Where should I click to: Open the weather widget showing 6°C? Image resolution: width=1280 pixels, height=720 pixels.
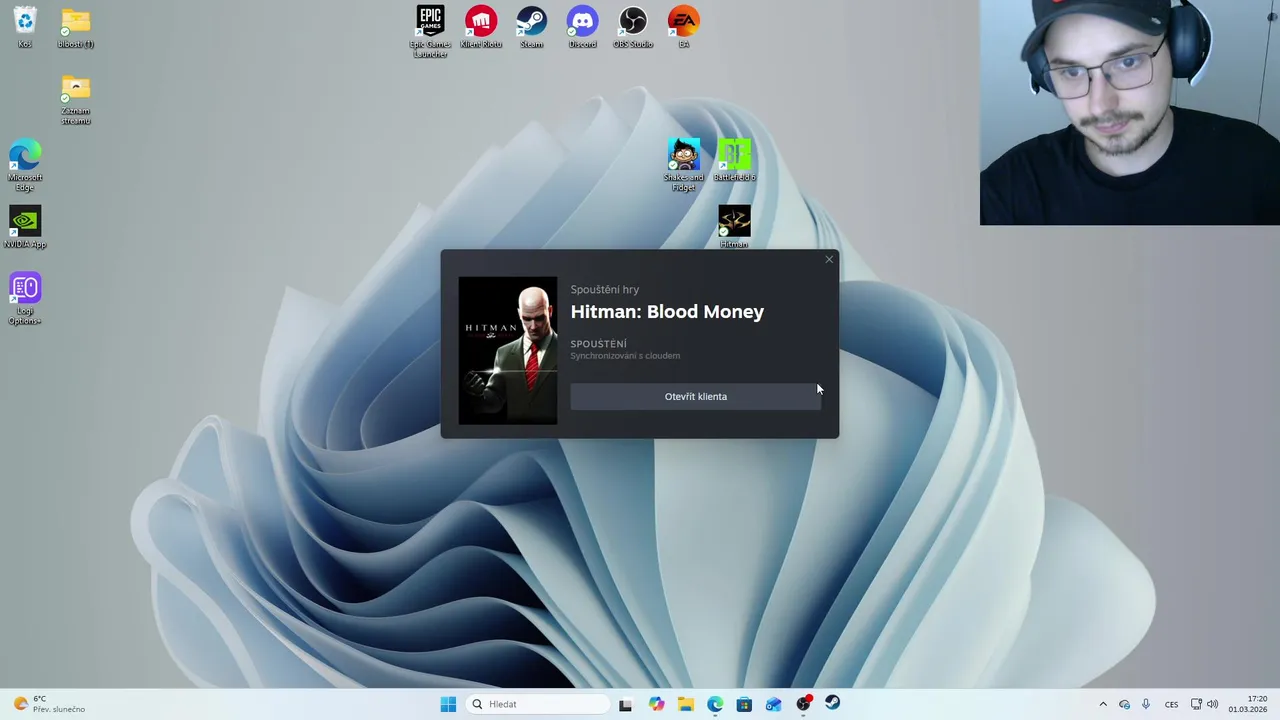tap(49, 704)
